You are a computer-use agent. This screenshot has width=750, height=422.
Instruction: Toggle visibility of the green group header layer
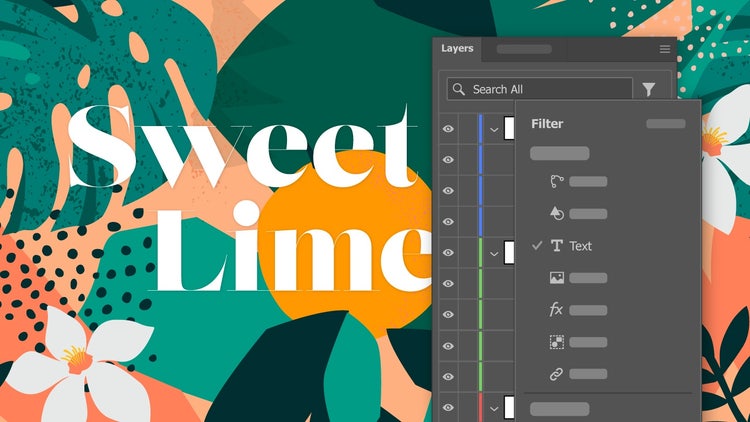[x=448, y=254]
